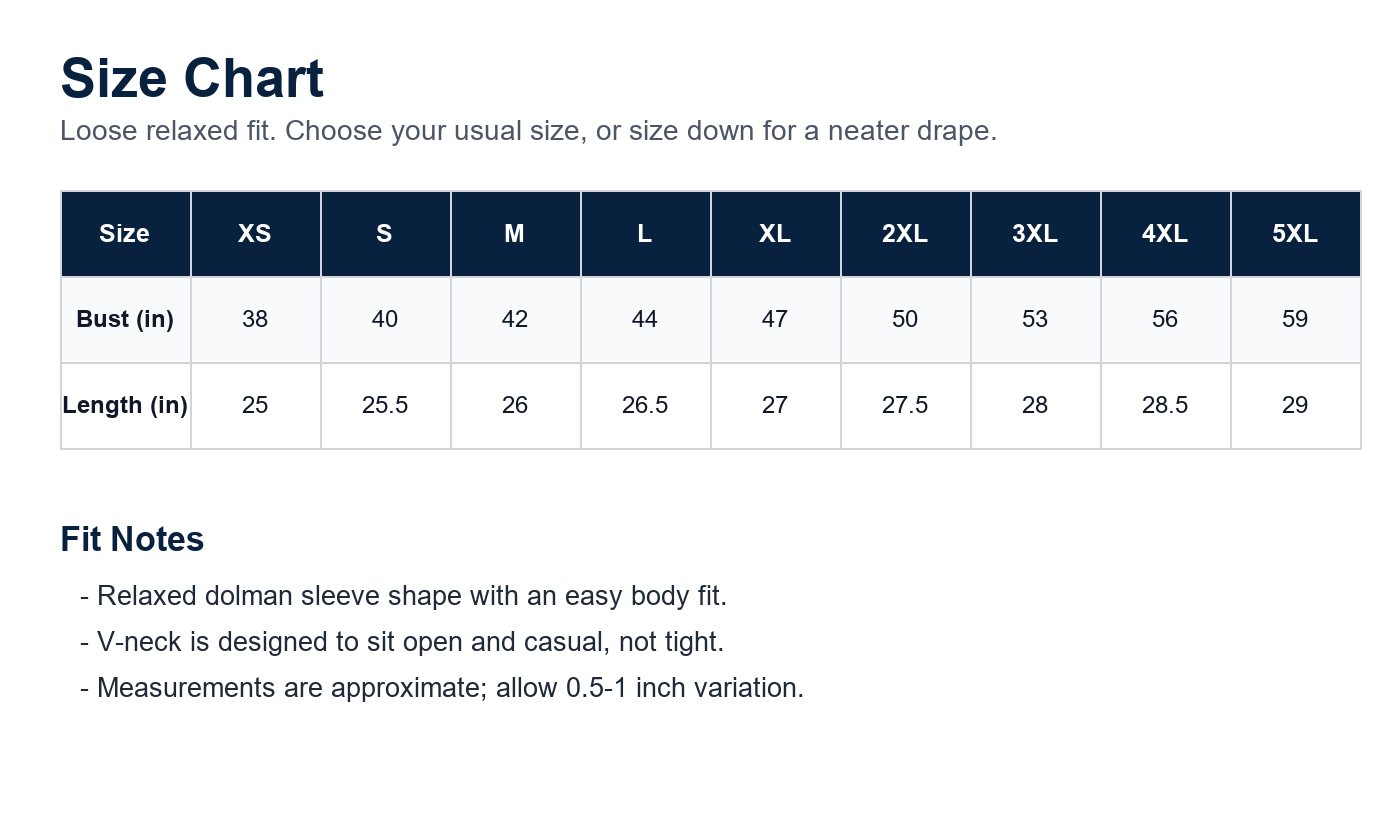Click the XS size column header
1400x820 pixels.
(255, 234)
